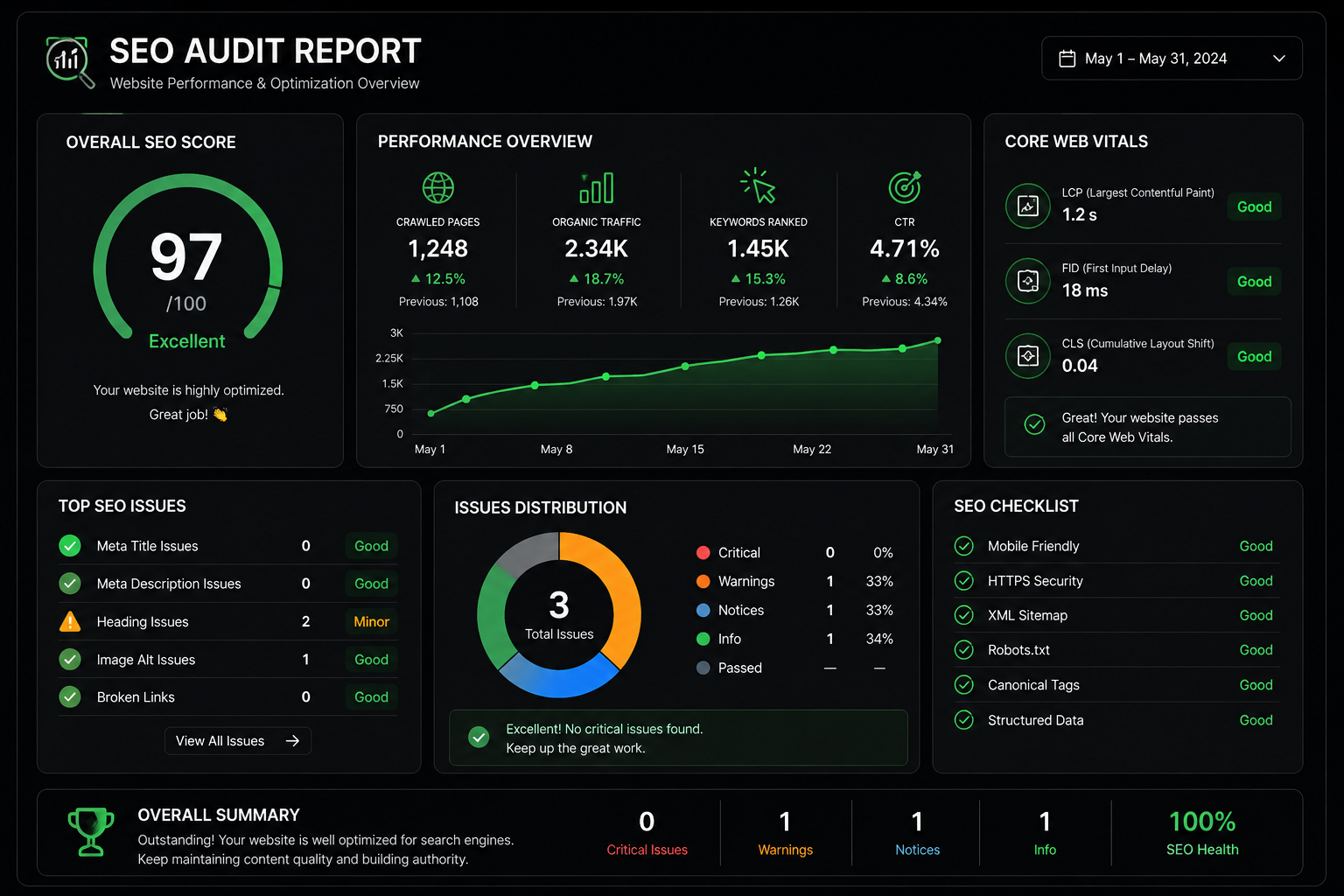Click the trophy icon in Overall Summary

click(x=91, y=831)
